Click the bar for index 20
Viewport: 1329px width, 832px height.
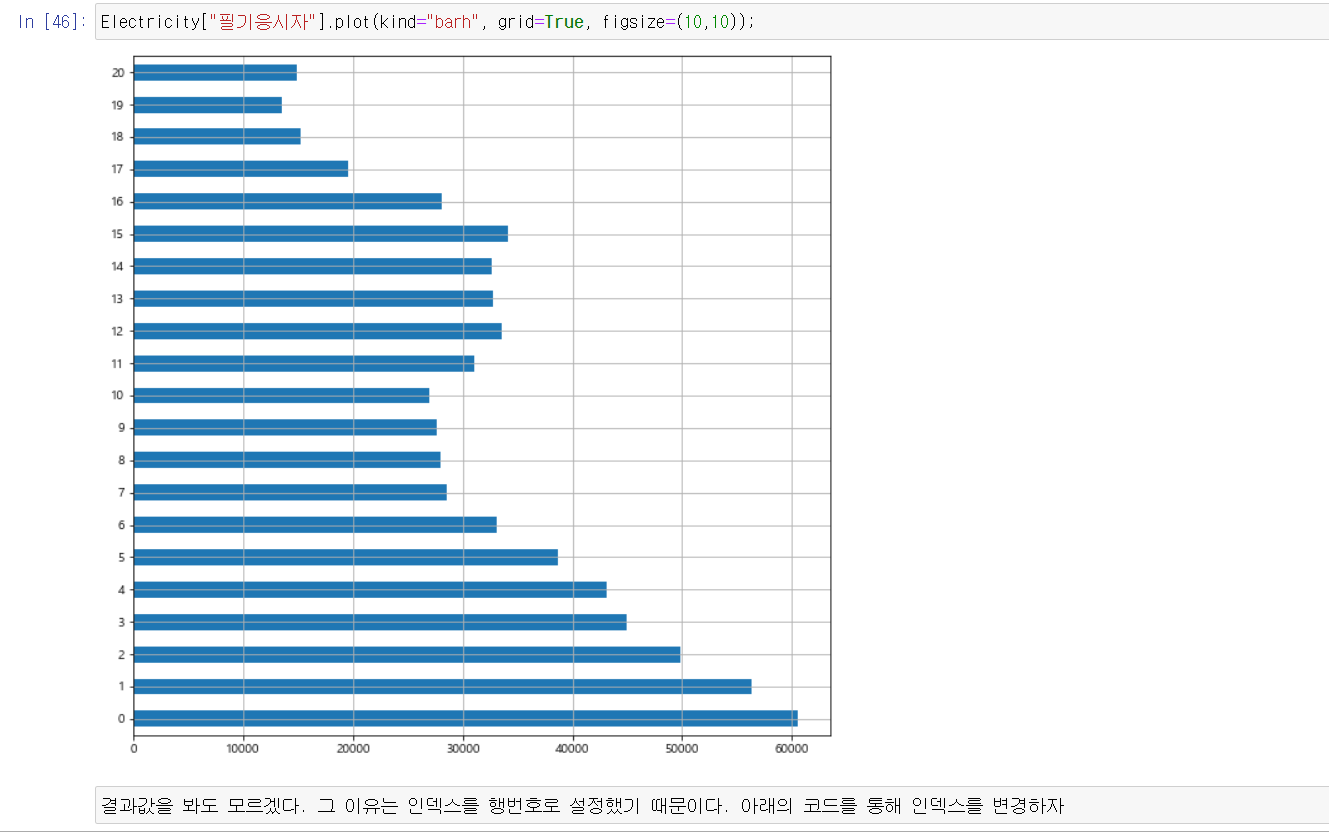point(215,73)
